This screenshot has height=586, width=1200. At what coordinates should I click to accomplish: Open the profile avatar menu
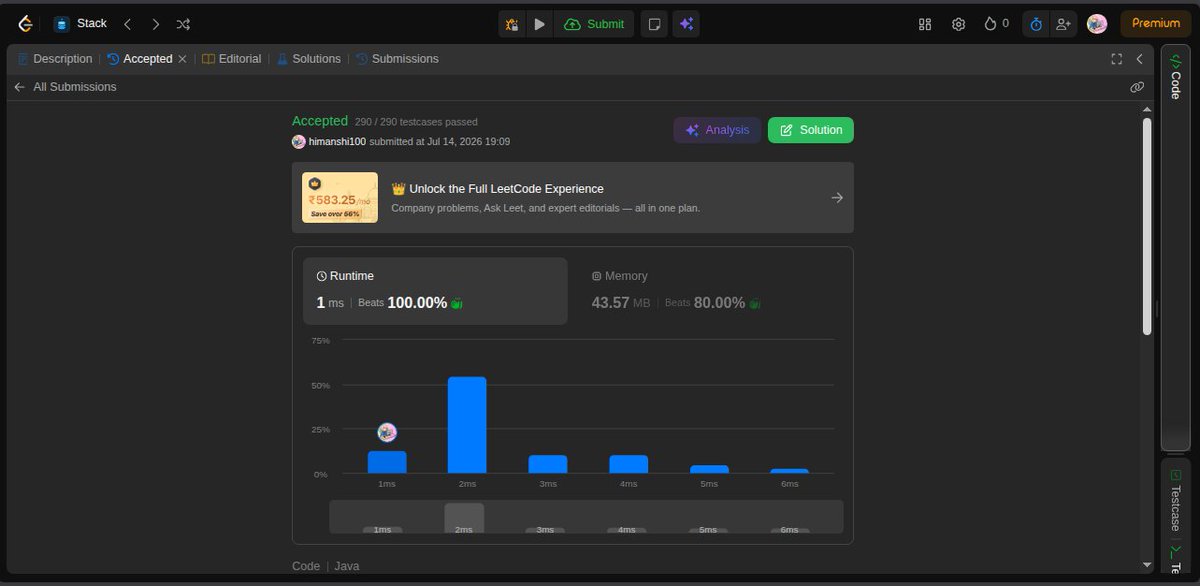(x=1097, y=24)
